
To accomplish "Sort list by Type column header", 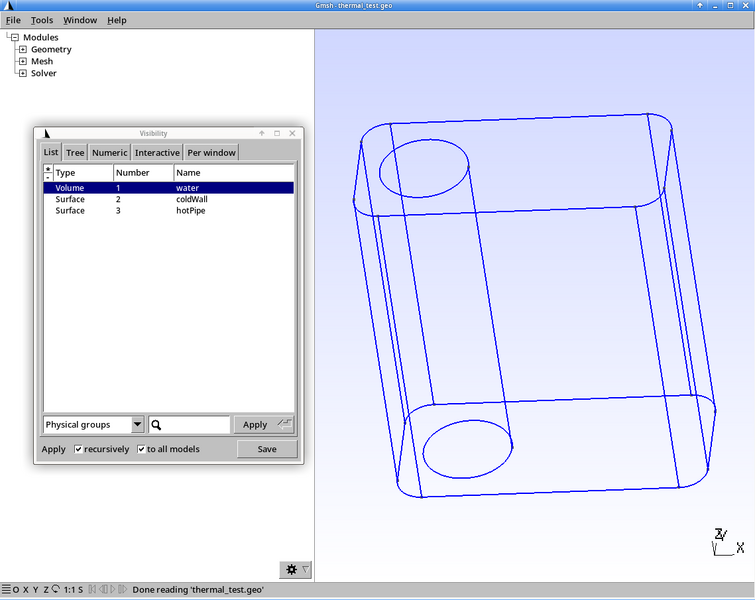I will [83, 172].
